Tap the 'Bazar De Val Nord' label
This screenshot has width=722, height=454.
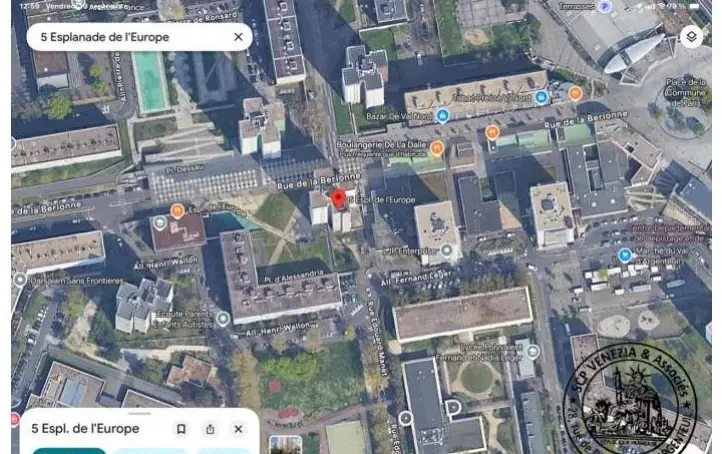pos(399,116)
